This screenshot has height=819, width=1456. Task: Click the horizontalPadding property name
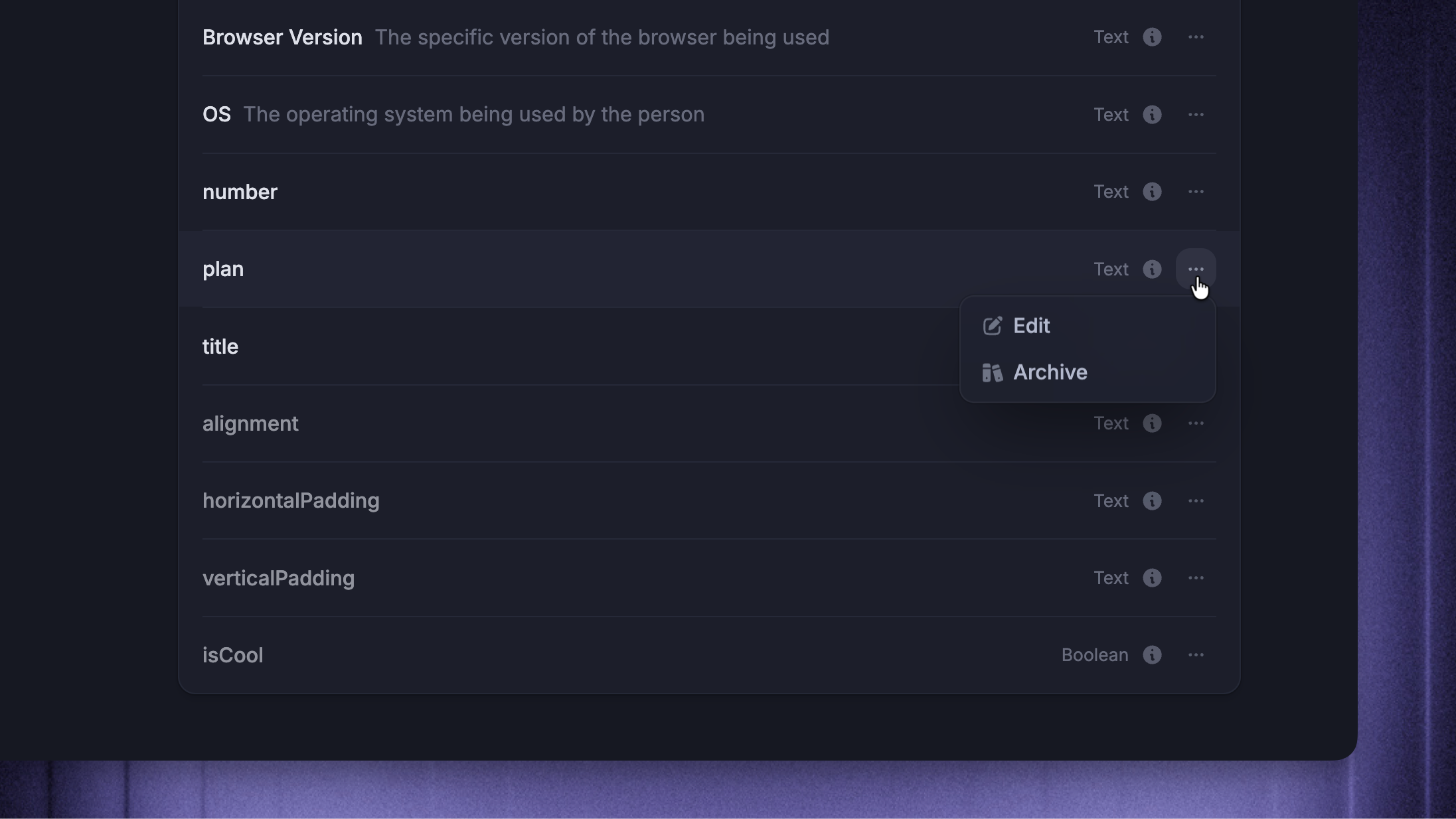pyautogui.click(x=291, y=501)
